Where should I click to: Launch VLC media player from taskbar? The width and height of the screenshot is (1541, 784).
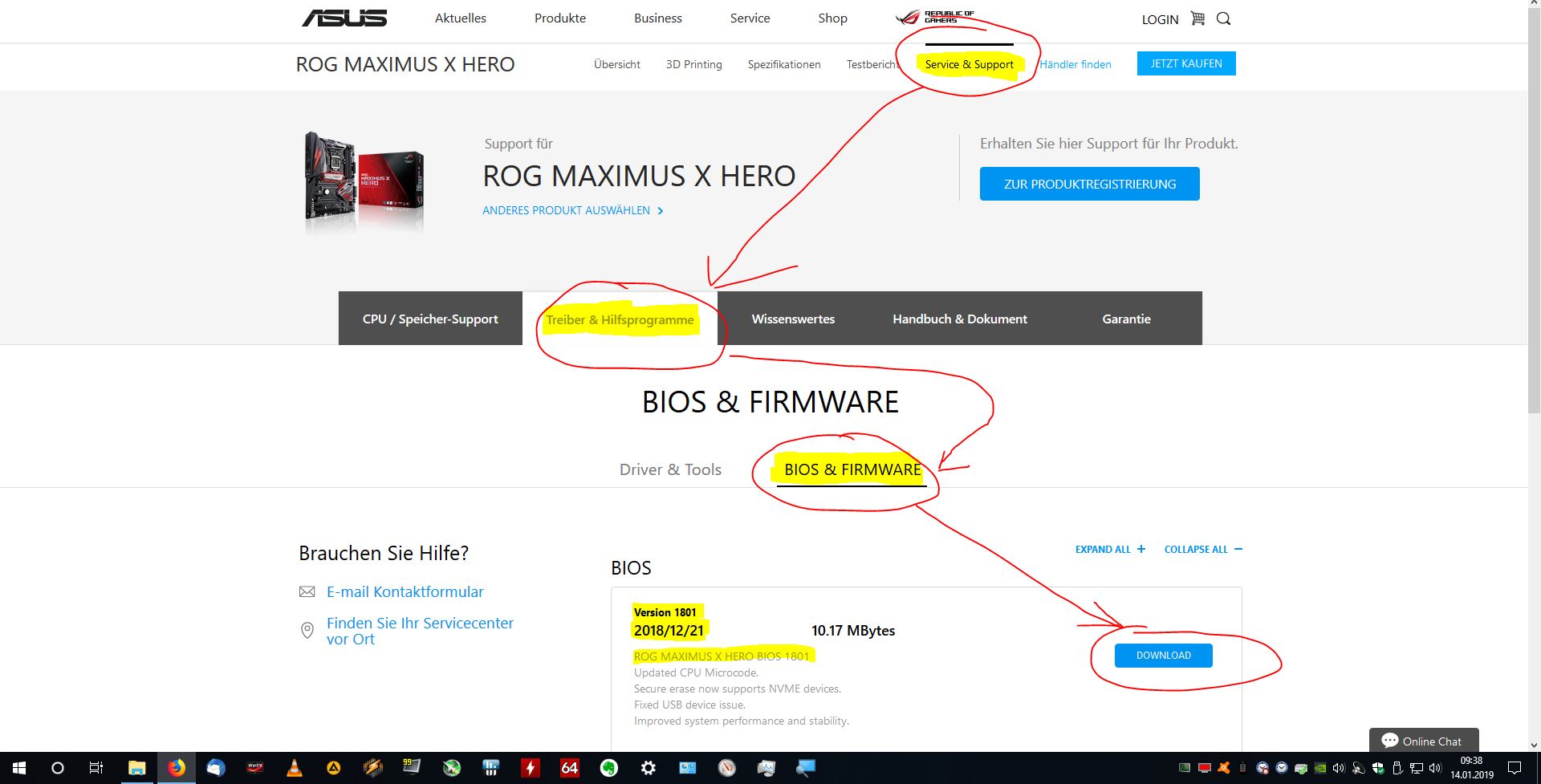pos(295,768)
